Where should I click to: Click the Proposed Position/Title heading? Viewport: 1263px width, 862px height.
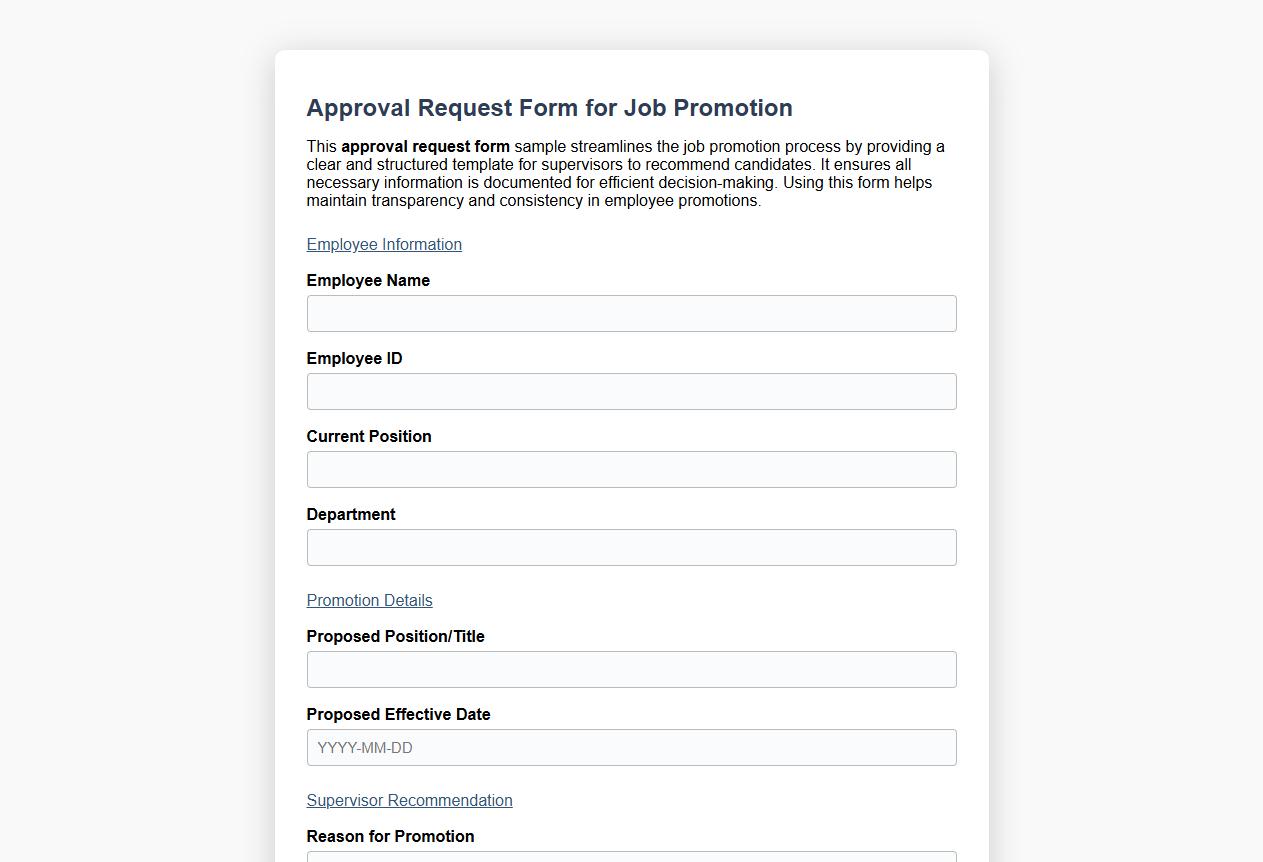(395, 636)
